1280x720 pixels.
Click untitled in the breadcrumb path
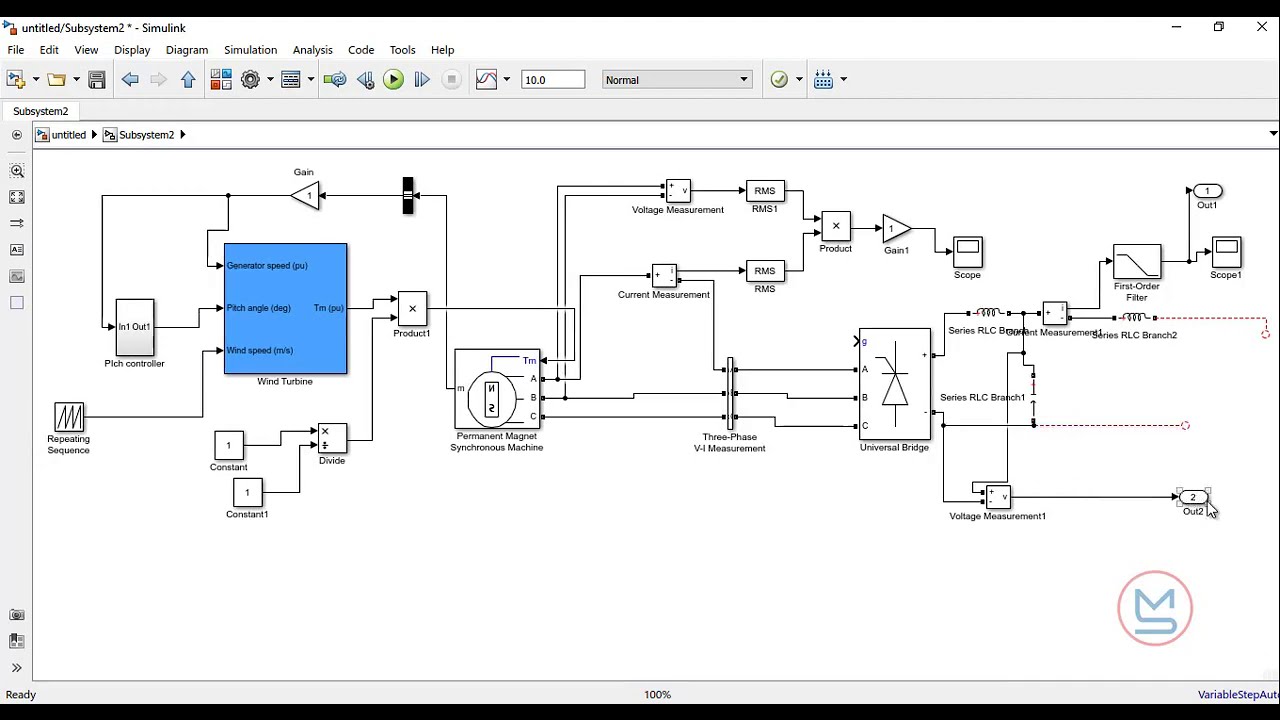[69, 135]
